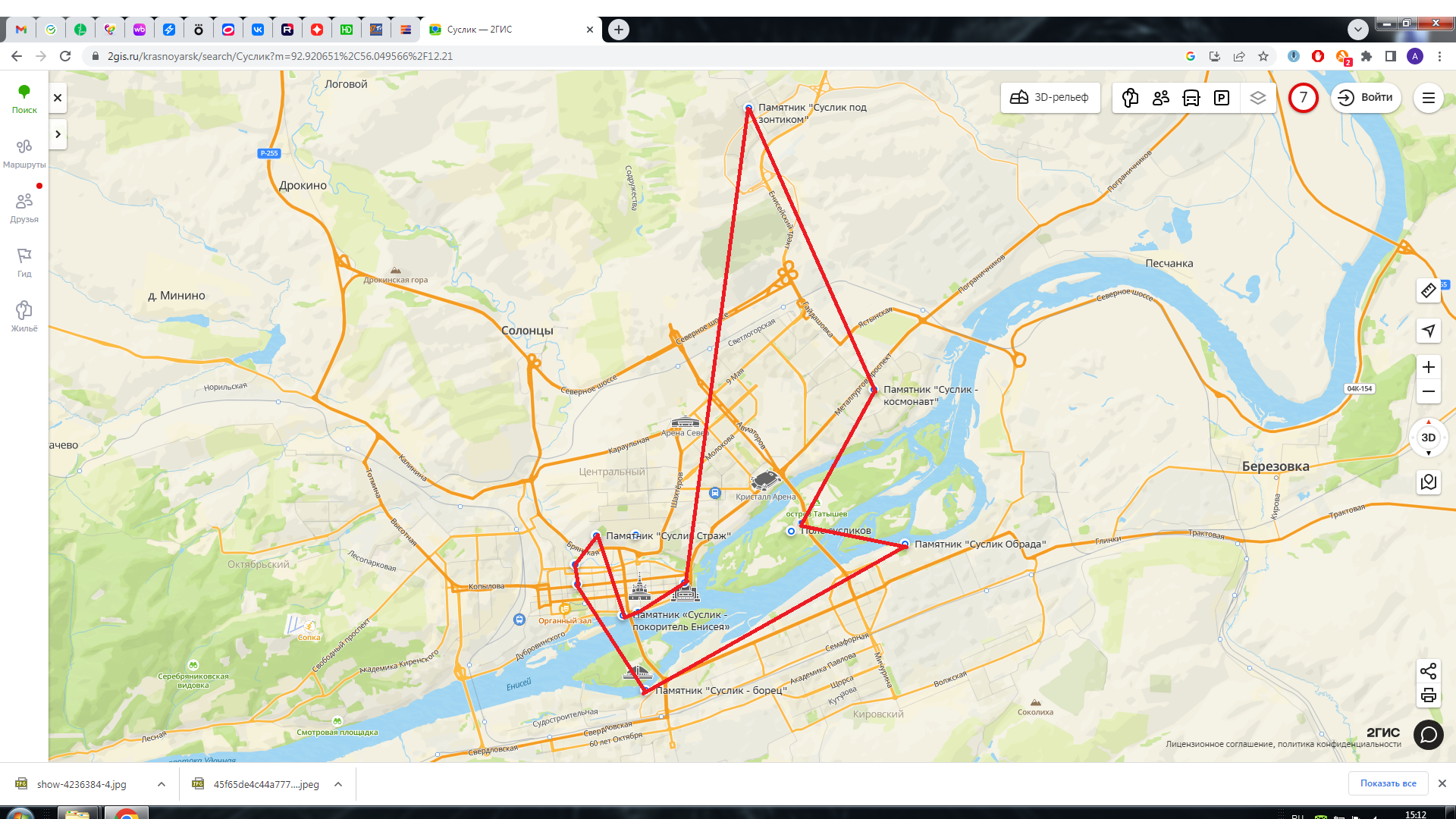Image resolution: width=1456 pixels, height=819 pixels.
Task: Open the Маршруты routes section
Action: [x=24, y=154]
